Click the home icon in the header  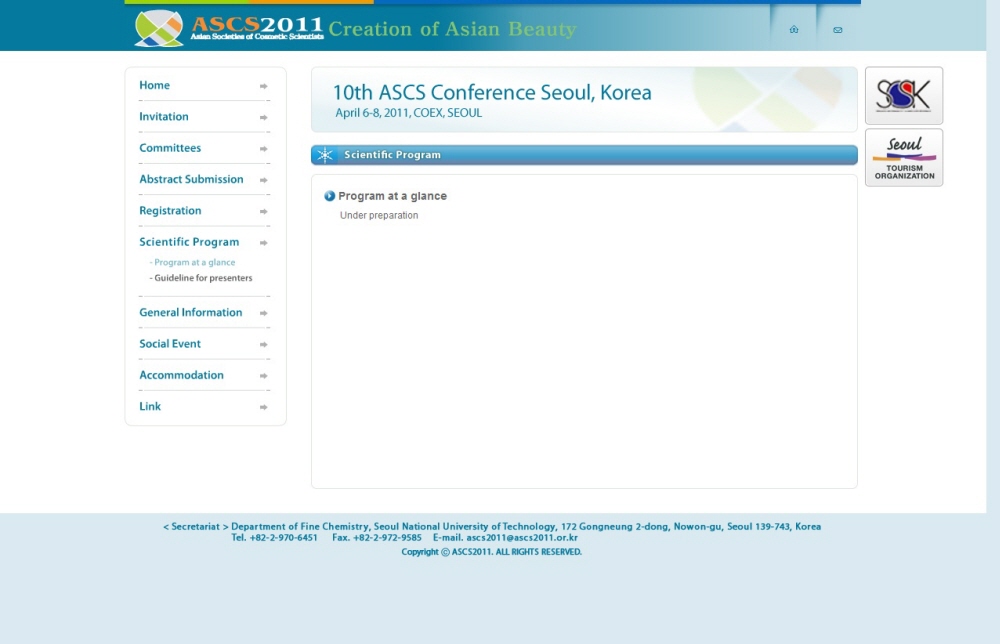[794, 30]
